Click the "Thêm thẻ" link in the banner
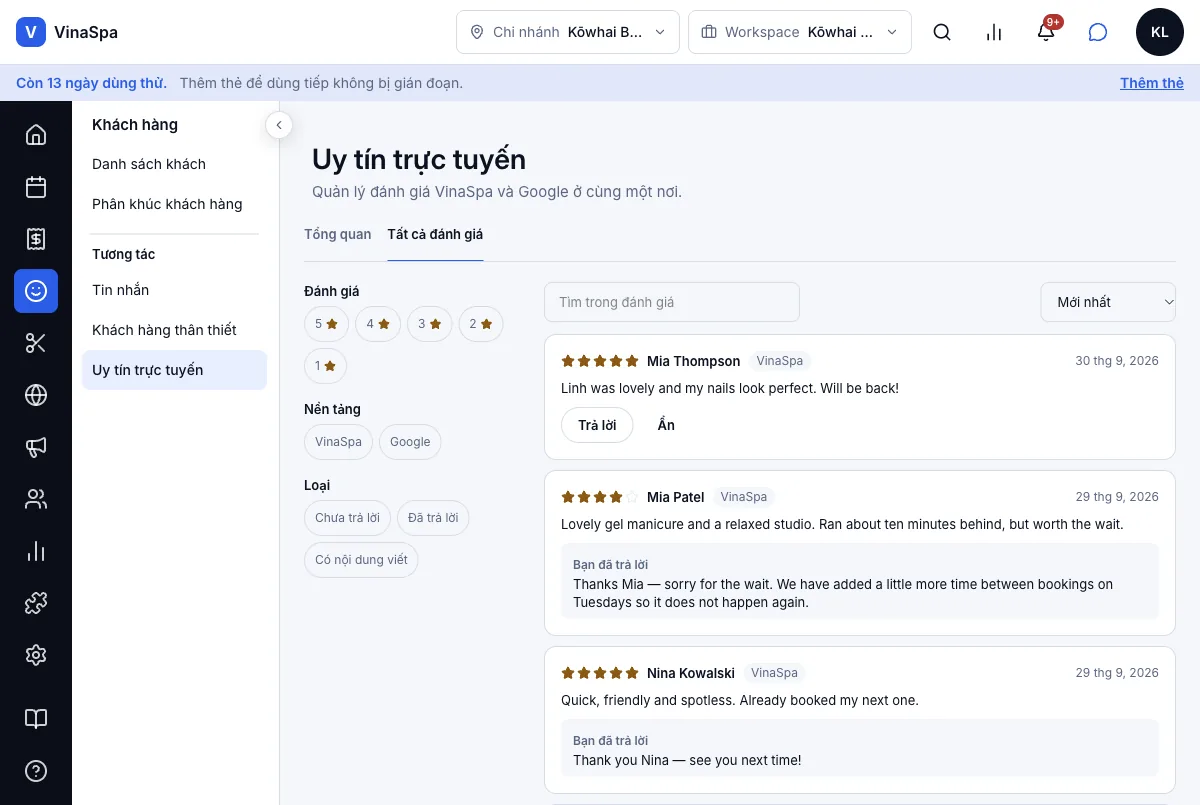Screen dimensions: 1200x805 [1152, 83]
